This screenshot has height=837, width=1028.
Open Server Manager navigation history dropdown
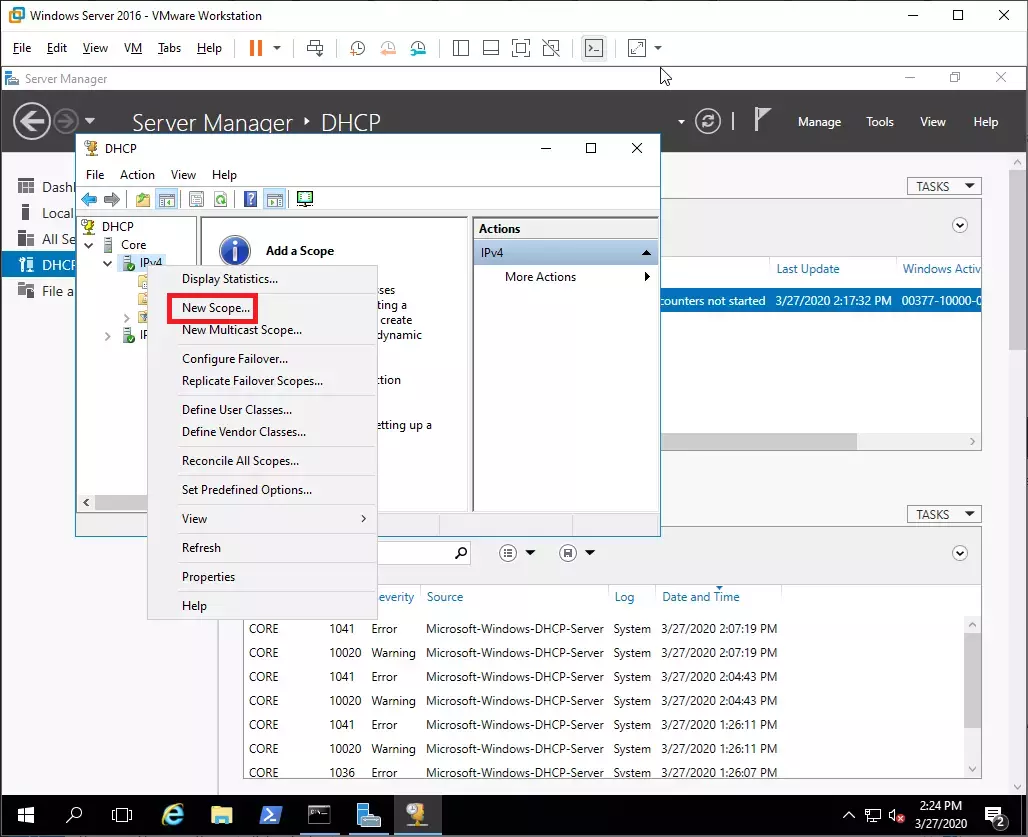[90, 121]
